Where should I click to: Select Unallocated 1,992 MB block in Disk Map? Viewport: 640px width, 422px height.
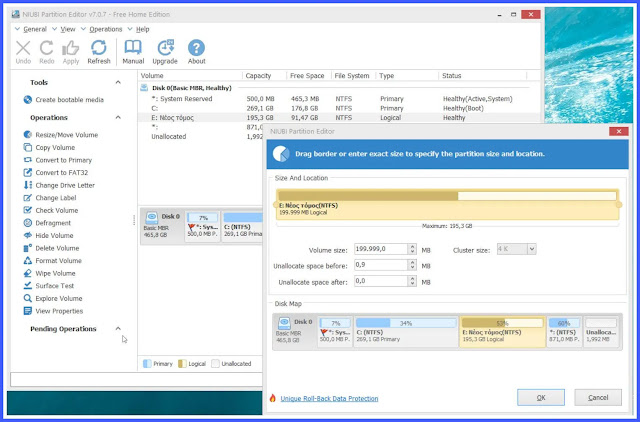click(601, 331)
